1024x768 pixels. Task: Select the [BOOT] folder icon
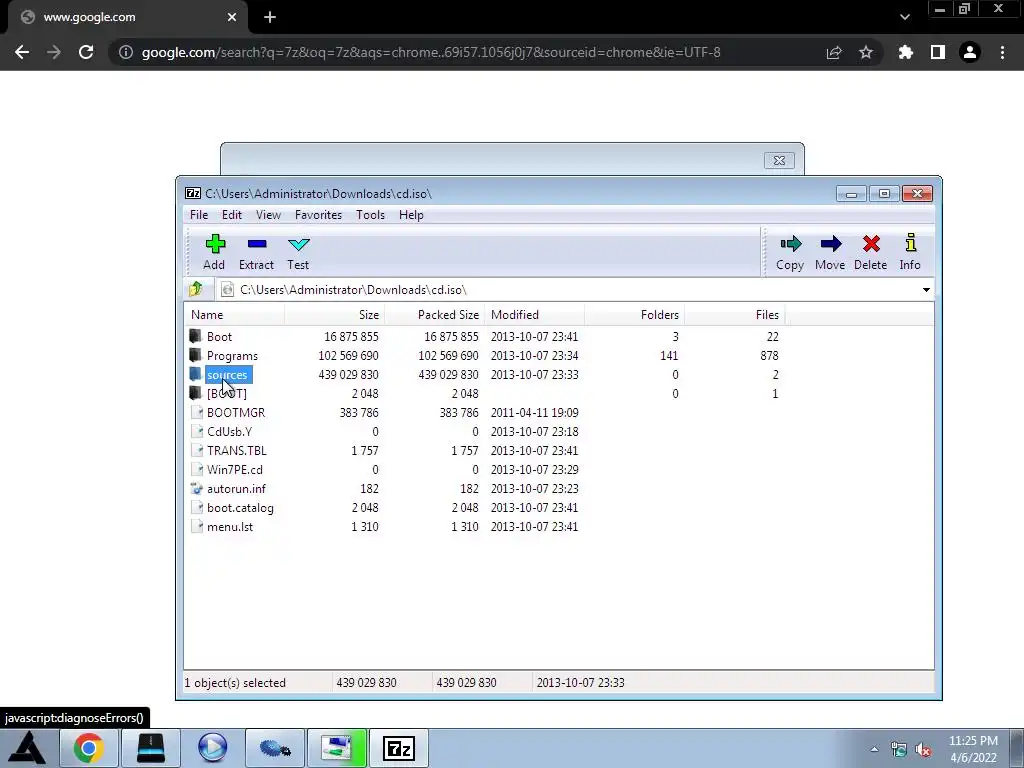195,393
